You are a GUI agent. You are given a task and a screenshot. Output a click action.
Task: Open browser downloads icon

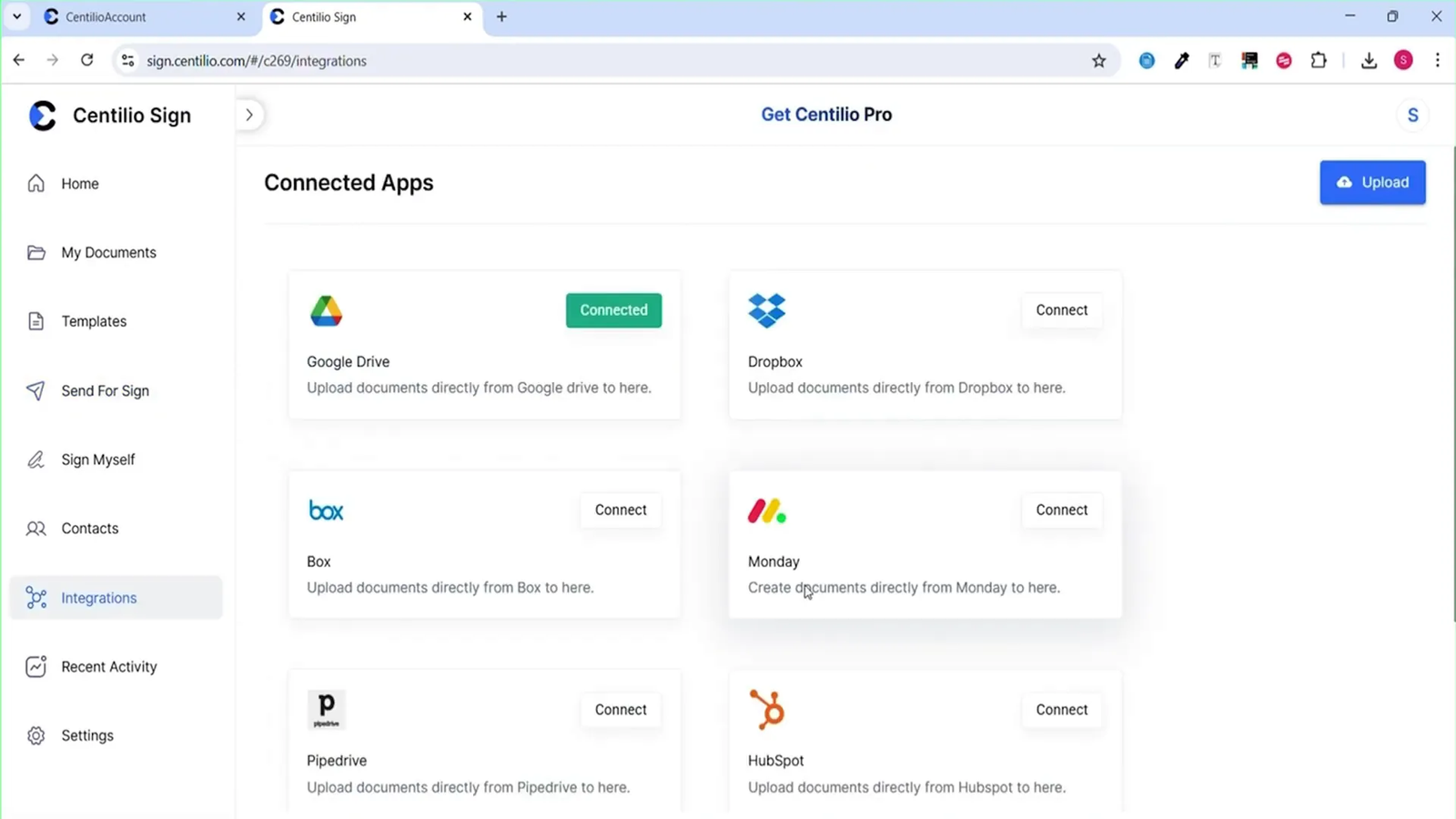pos(1369,61)
